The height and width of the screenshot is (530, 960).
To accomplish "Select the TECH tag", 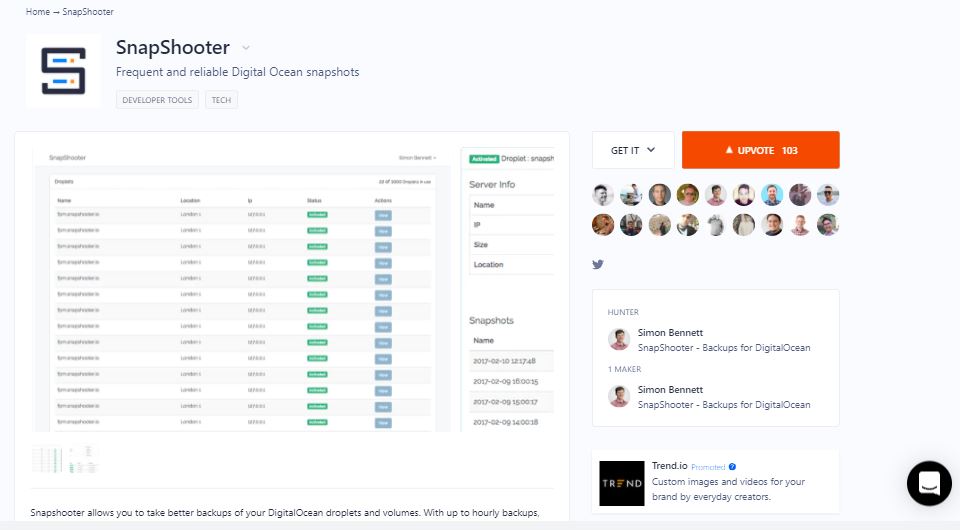I will tap(221, 100).
